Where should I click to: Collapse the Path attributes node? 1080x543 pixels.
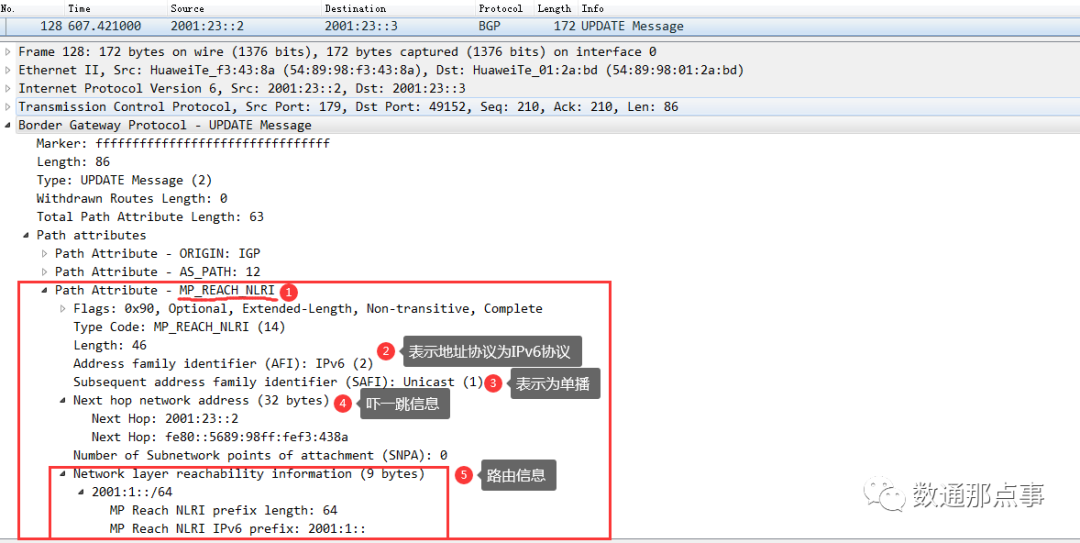26,235
